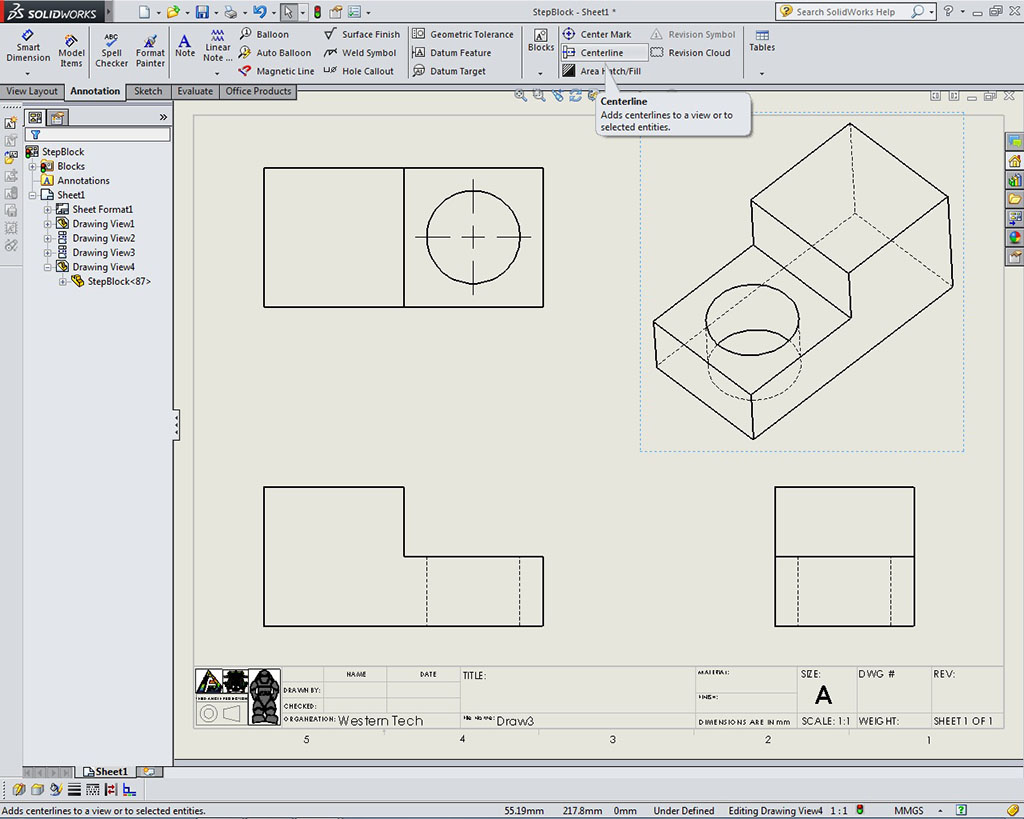Pick the Hole Callout tool
Image resolution: width=1024 pixels, height=819 pixels.
[x=367, y=71]
